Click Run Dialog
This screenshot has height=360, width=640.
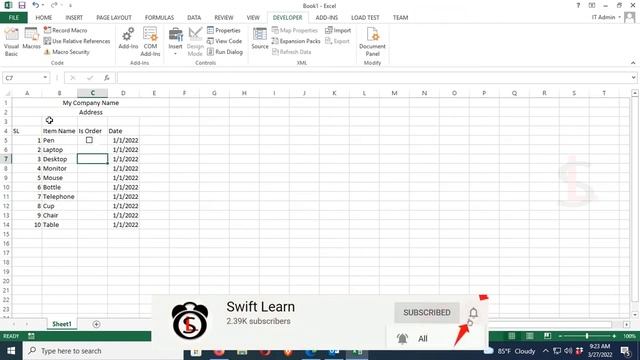tap(225, 52)
